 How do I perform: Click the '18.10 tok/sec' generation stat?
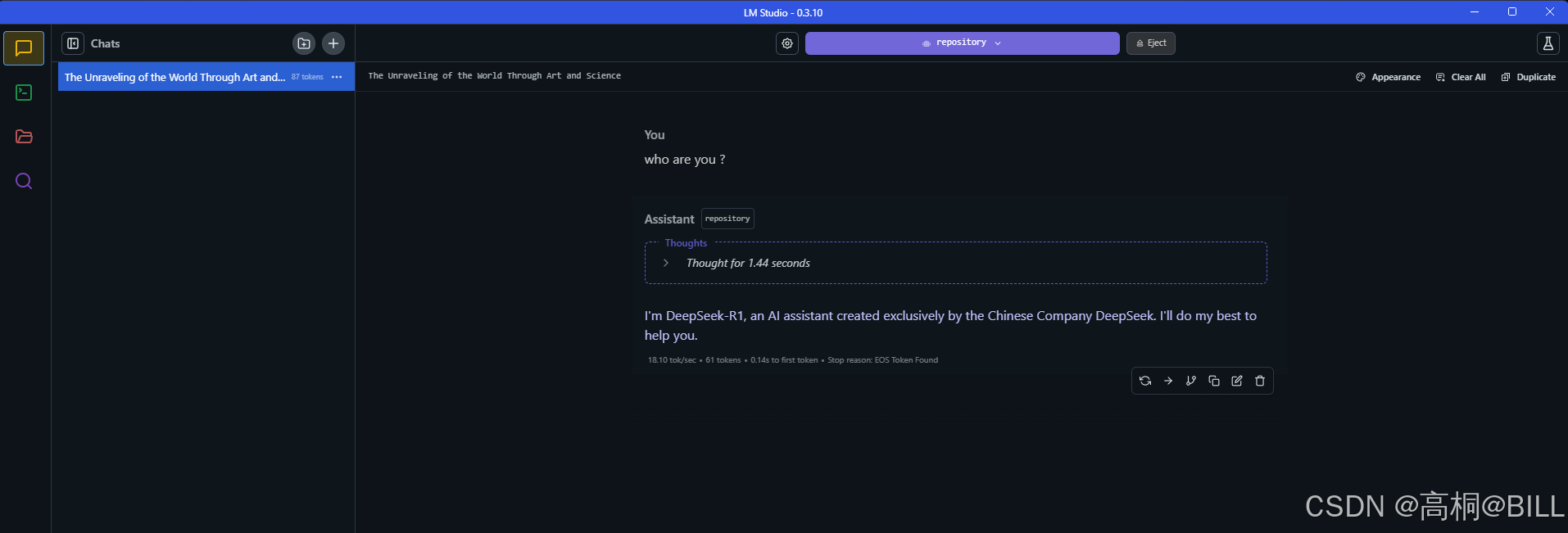672,360
